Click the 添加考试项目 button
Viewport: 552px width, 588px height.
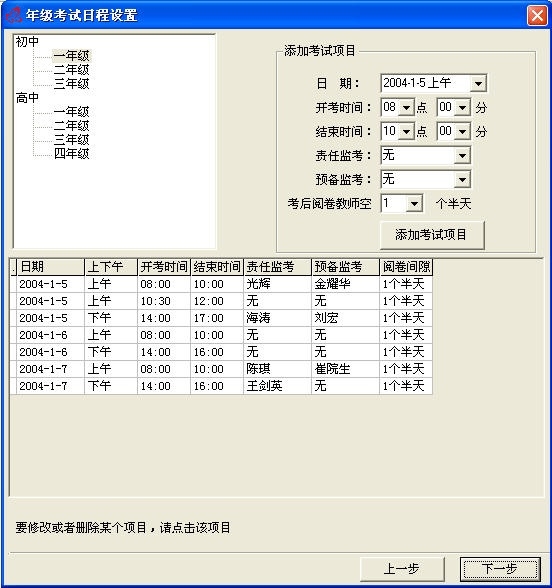[x=432, y=235]
